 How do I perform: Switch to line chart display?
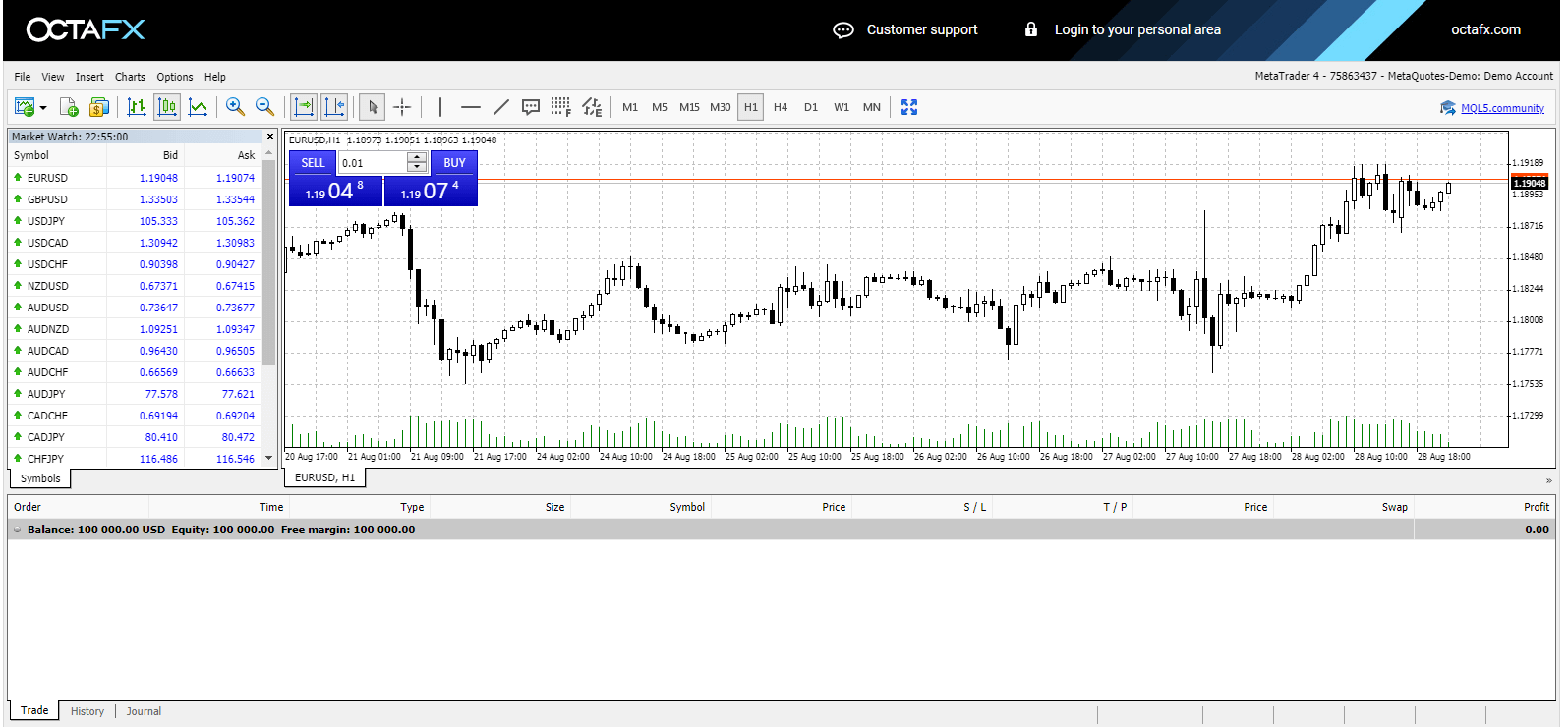tap(198, 107)
